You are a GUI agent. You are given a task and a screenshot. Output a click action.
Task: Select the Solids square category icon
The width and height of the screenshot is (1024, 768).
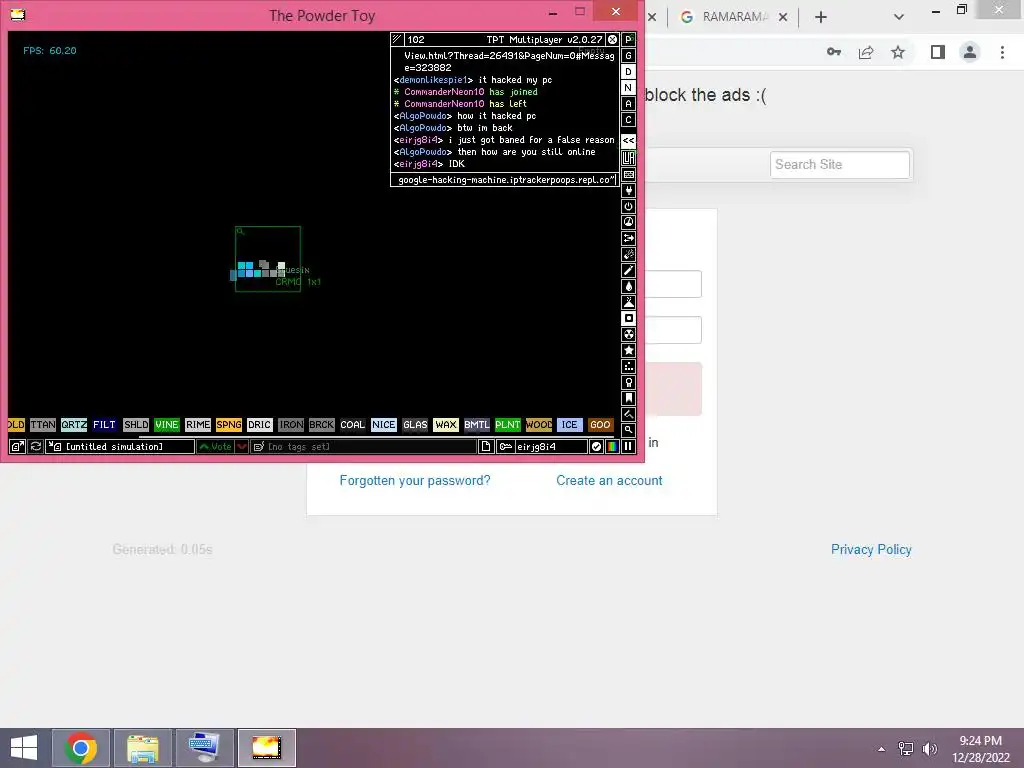(x=628, y=319)
